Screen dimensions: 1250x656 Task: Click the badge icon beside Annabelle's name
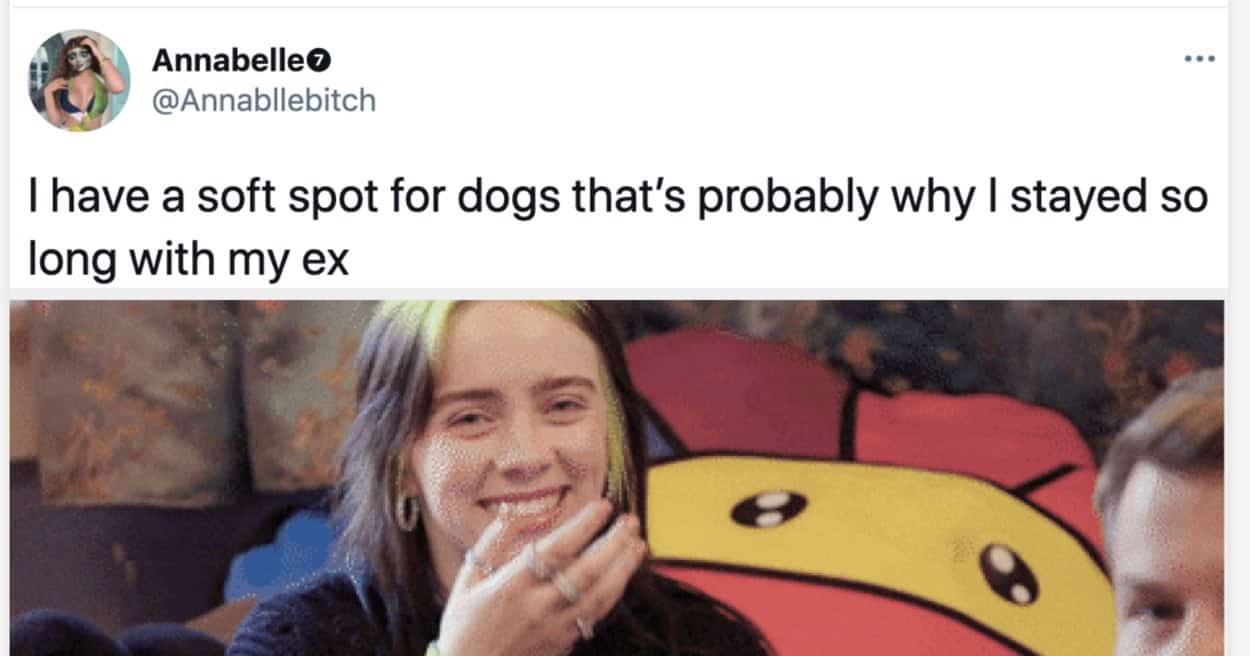(320, 61)
